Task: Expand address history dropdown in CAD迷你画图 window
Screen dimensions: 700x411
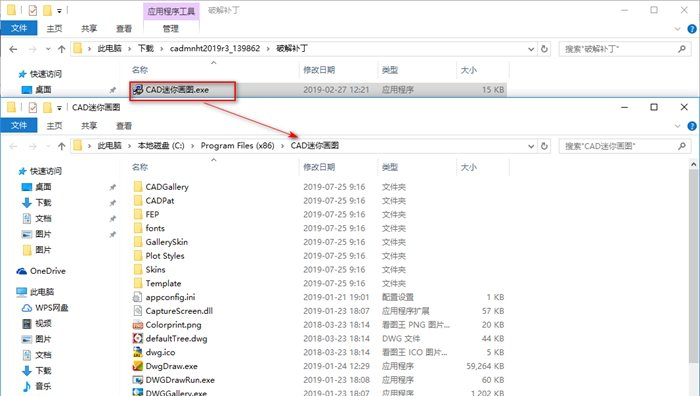Action: (531, 146)
